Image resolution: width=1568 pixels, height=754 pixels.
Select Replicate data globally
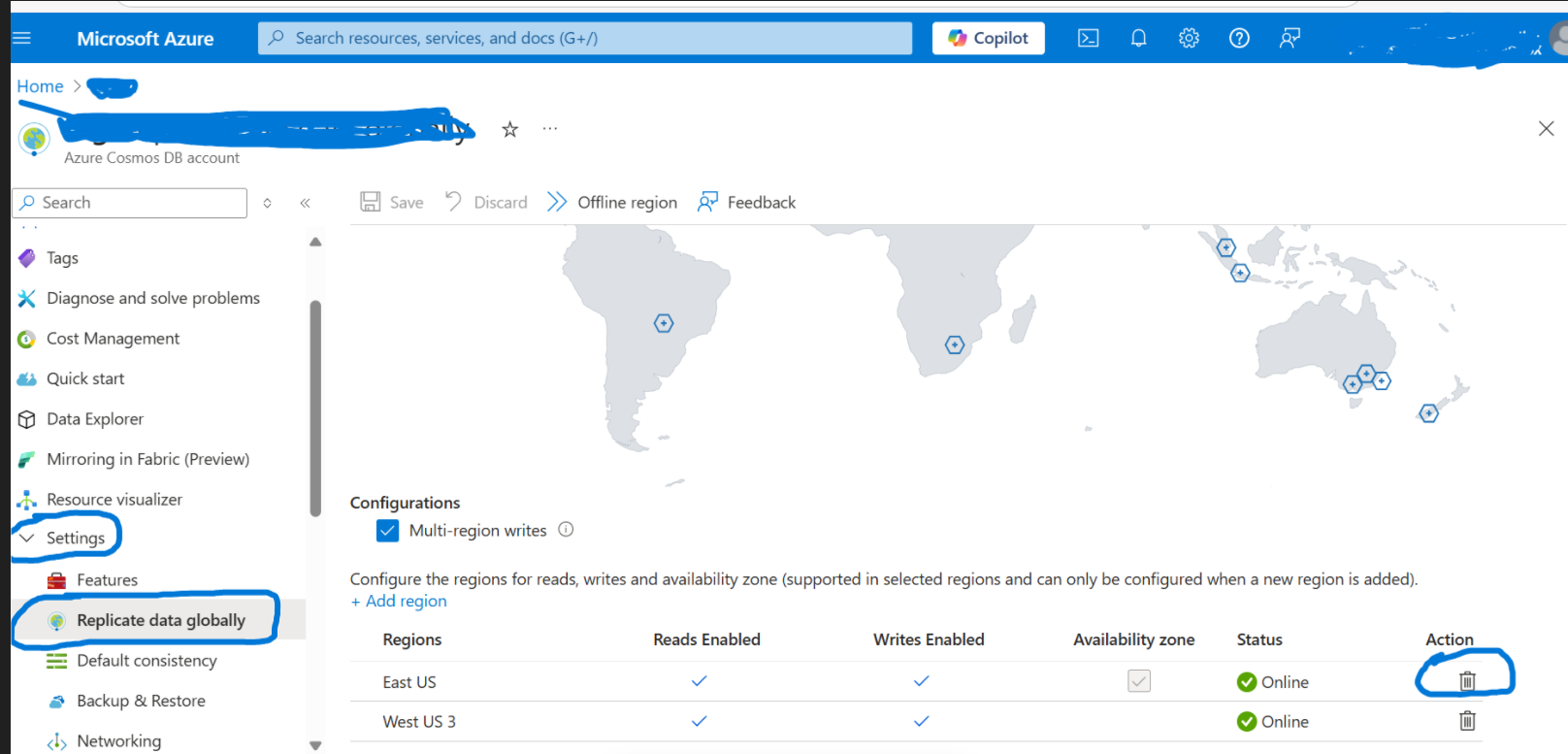tap(160, 620)
